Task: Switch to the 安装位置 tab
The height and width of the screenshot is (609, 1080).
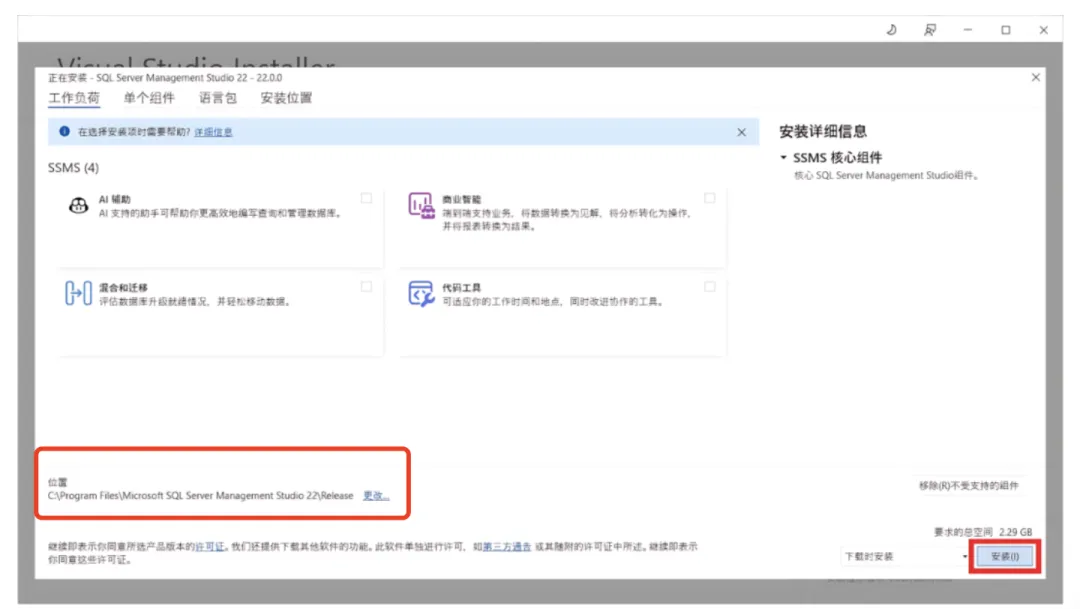Action: click(x=286, y=98)
